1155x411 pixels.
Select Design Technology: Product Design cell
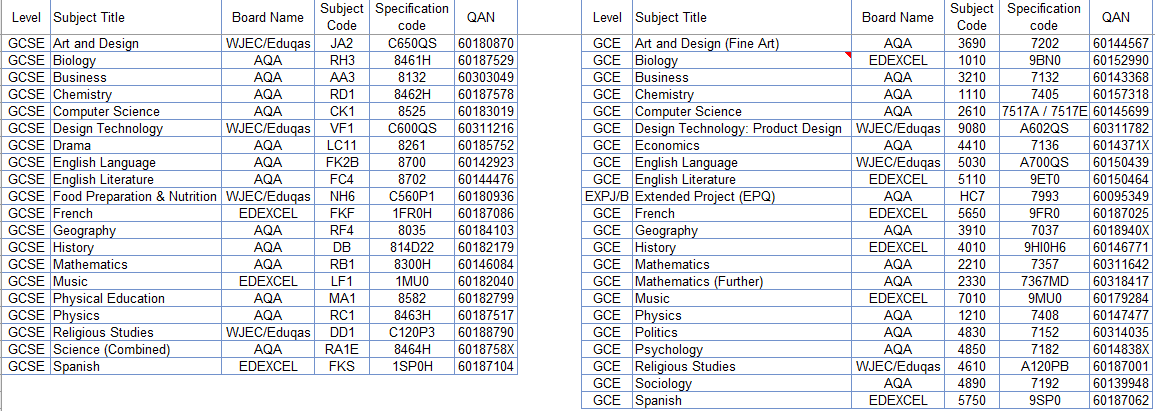point(742,128)
